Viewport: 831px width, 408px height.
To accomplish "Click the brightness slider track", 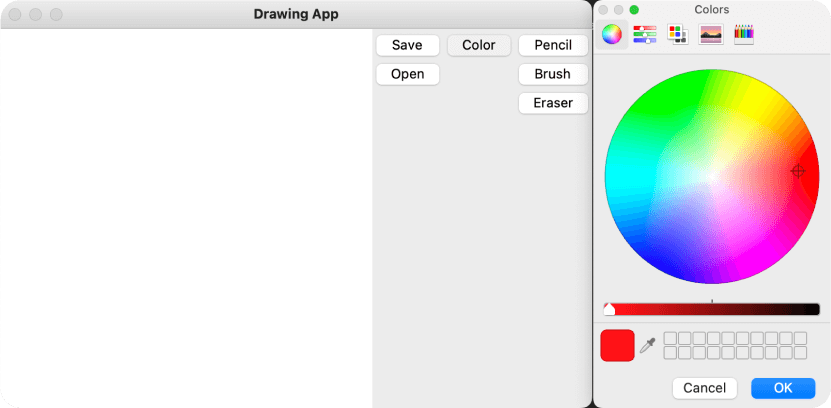I will (712, 310).
